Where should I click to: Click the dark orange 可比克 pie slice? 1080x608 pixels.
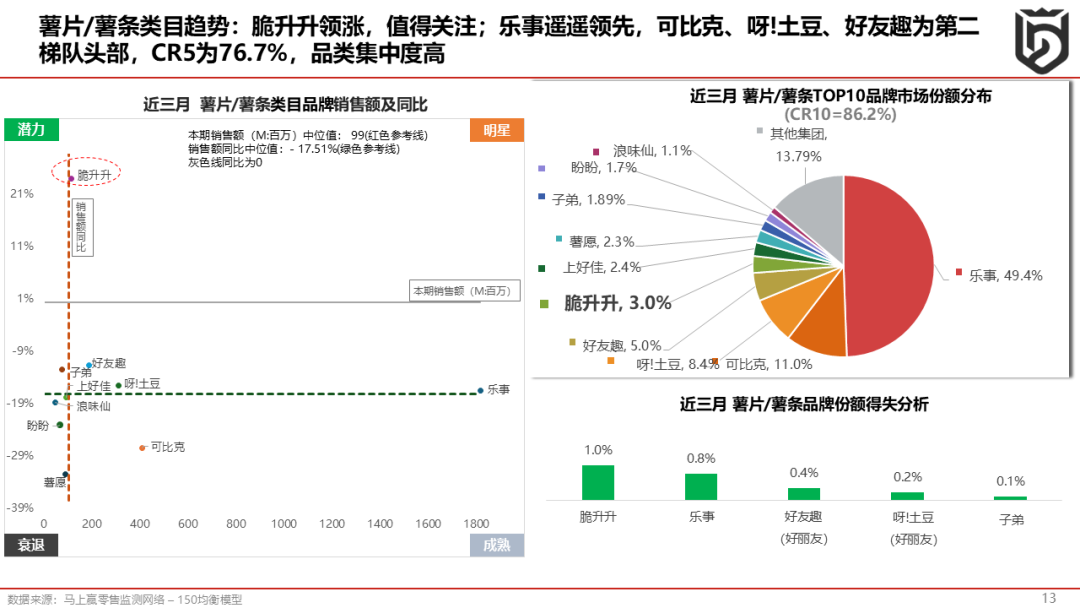(823, 320)
